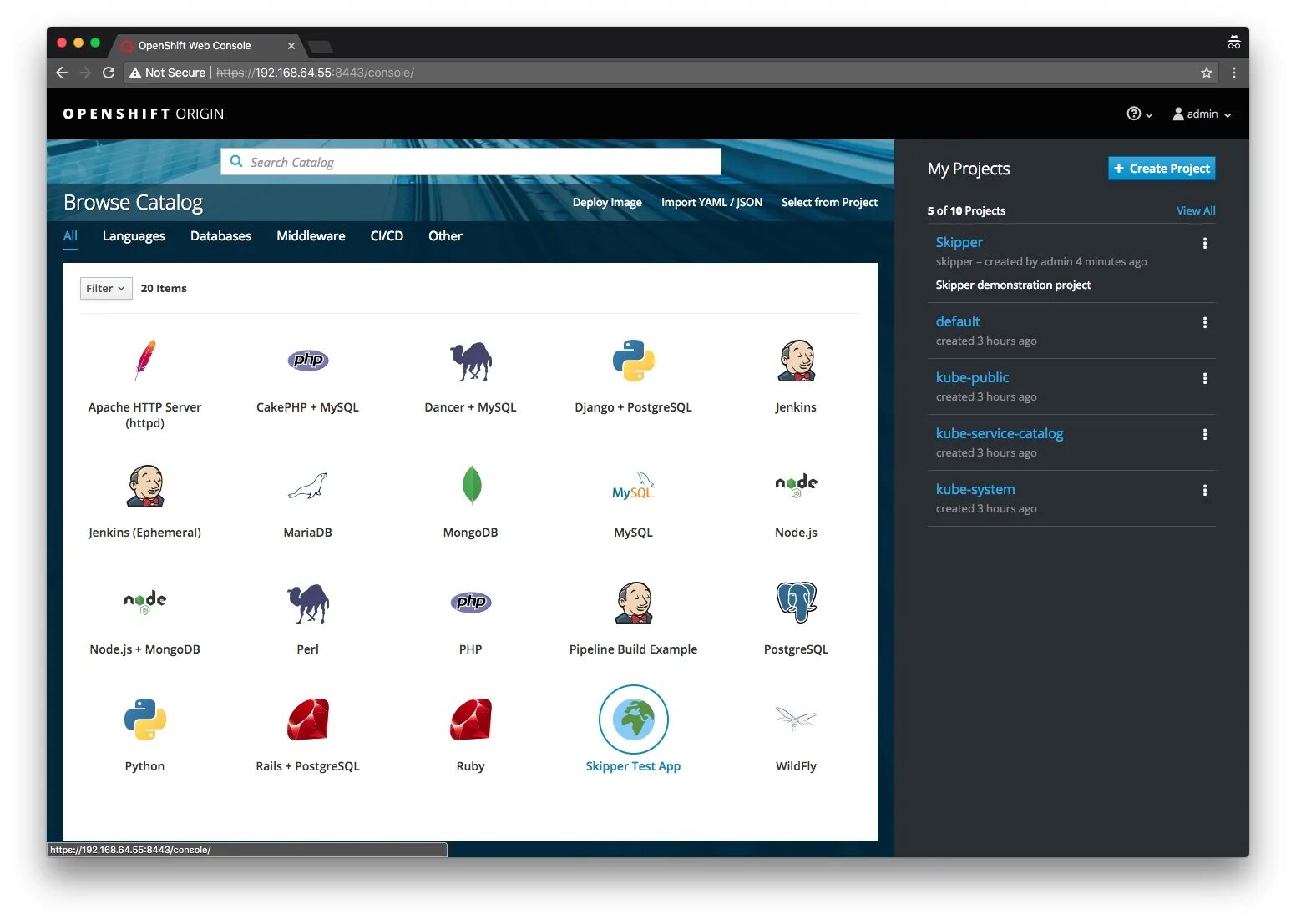1296x924 pixels.
Task: Open the Node.js catalog icon
Action: (x=797, y=485)
